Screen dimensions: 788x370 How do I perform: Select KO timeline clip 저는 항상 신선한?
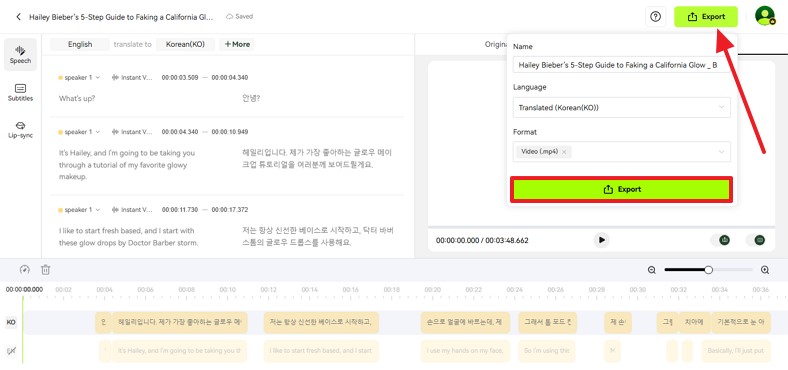coord(321,322)
